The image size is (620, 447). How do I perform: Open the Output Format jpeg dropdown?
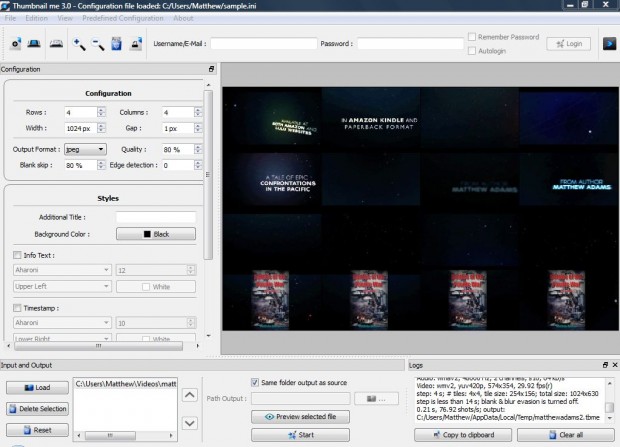(x=85, y=149)
